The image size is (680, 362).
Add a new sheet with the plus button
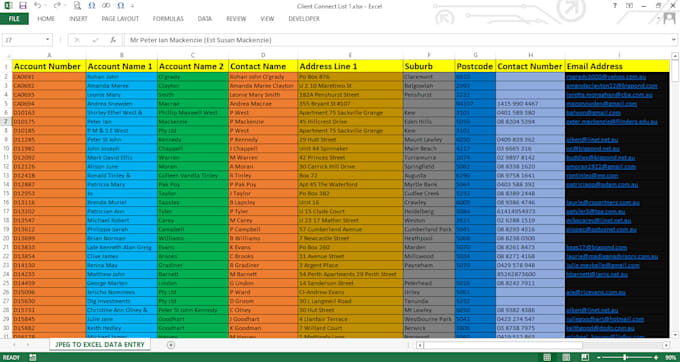(x=171, y=345)
